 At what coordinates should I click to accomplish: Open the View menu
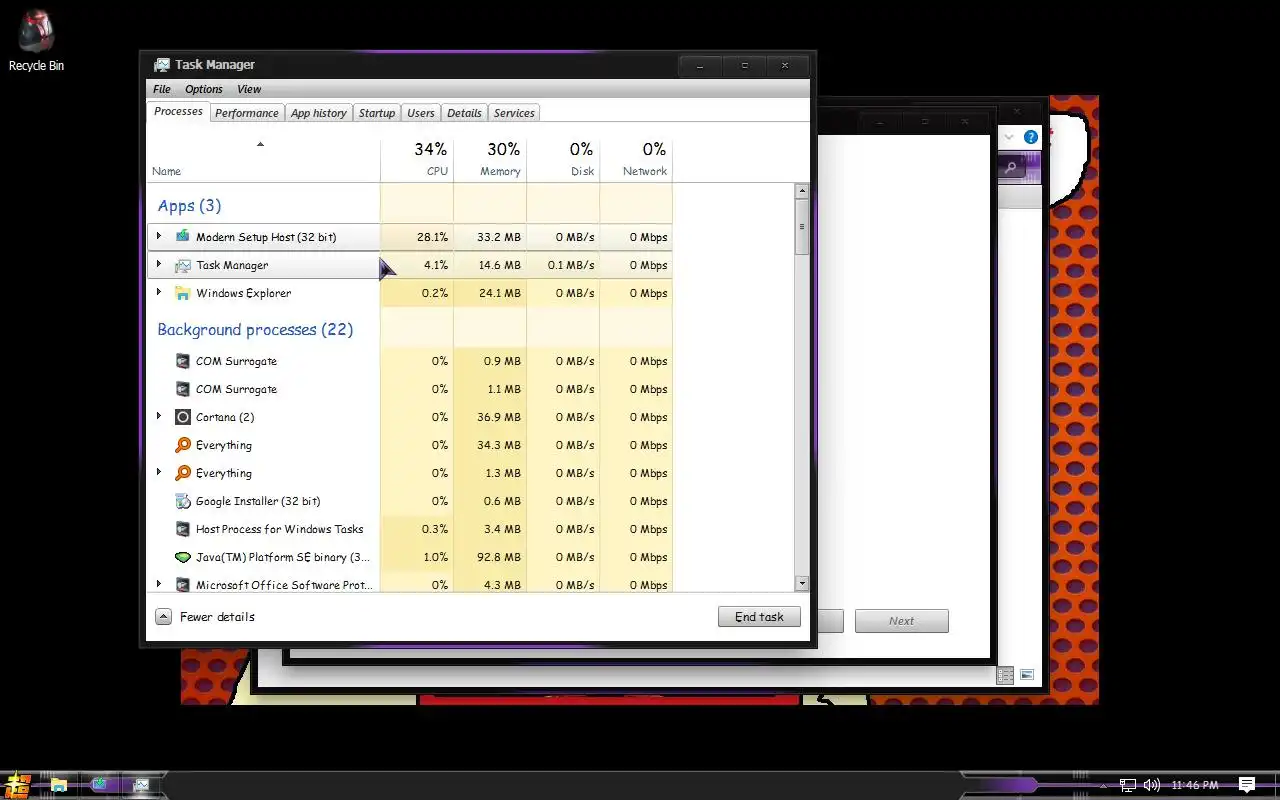click(249, 89)
